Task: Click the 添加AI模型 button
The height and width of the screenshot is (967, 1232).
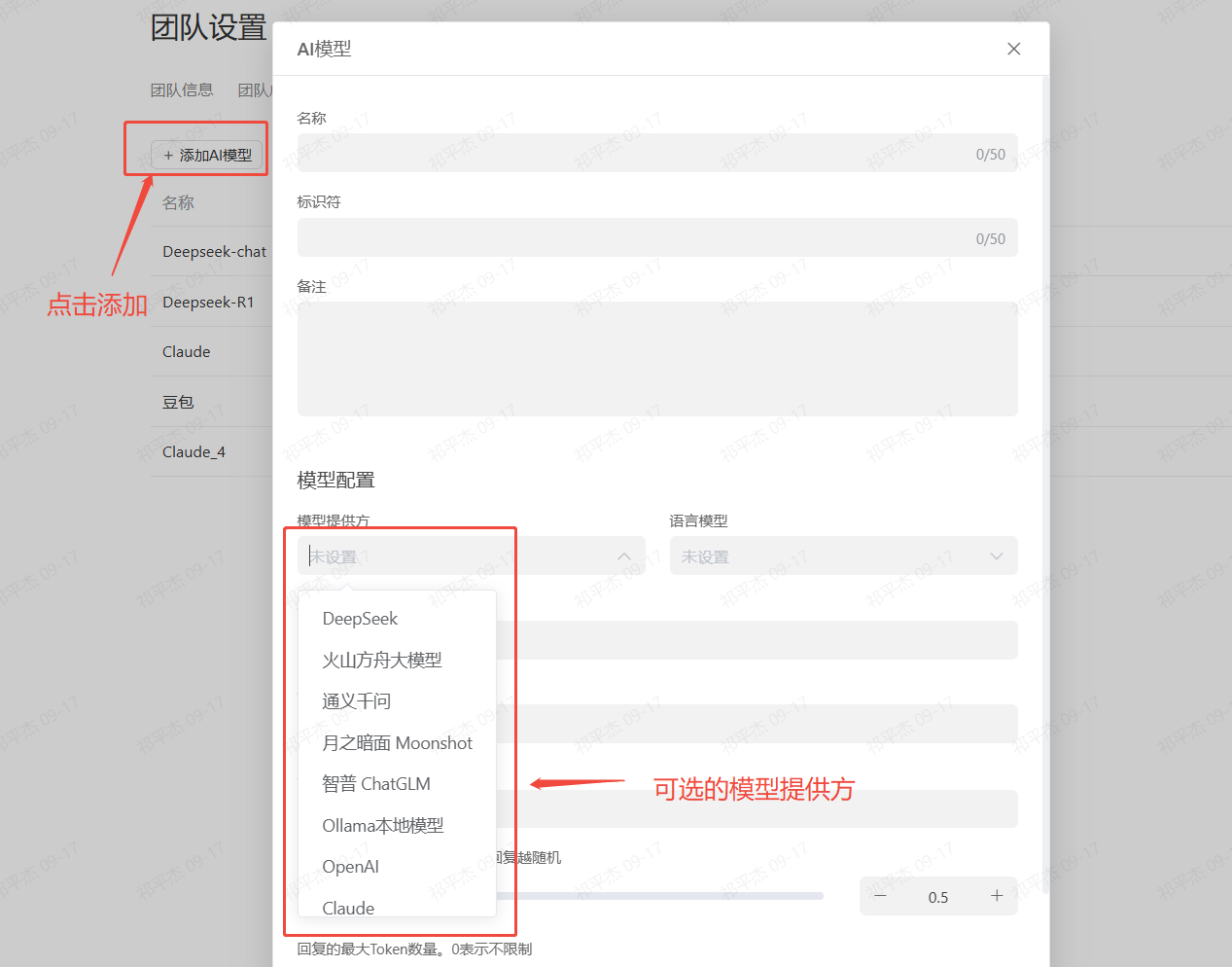Action: (207, 155)
